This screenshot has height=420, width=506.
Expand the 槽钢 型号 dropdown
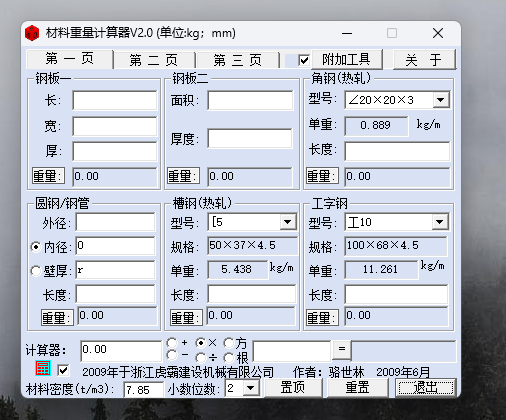[288, 222]
